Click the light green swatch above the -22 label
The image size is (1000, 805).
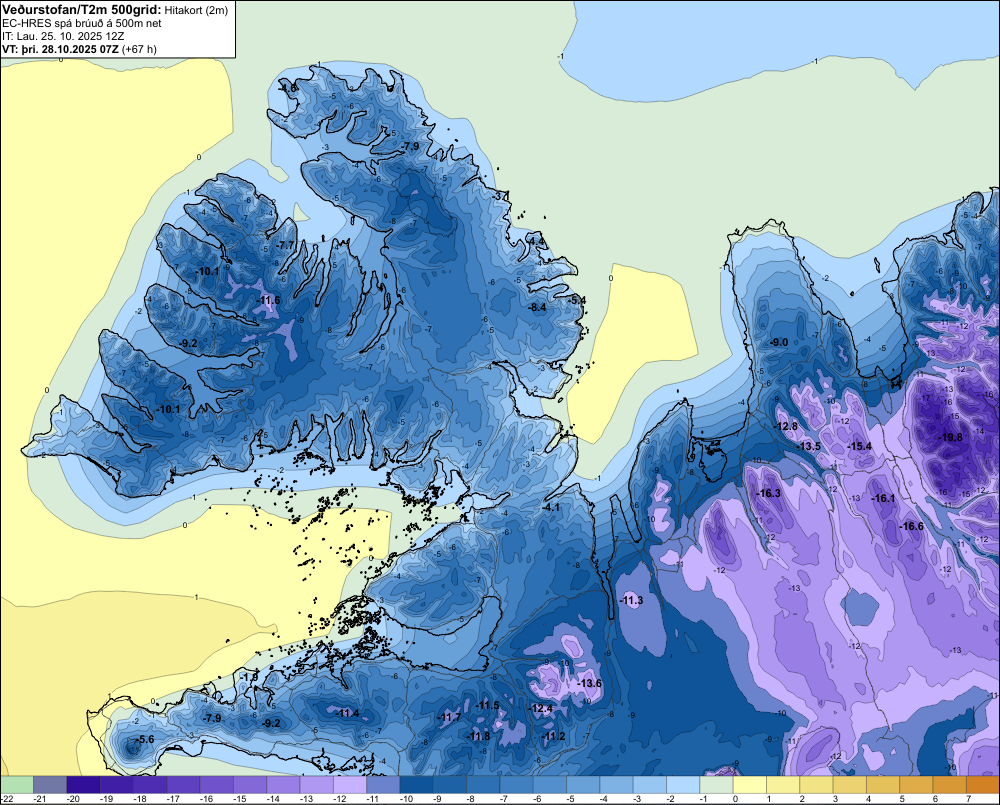[x=17, y=785]
